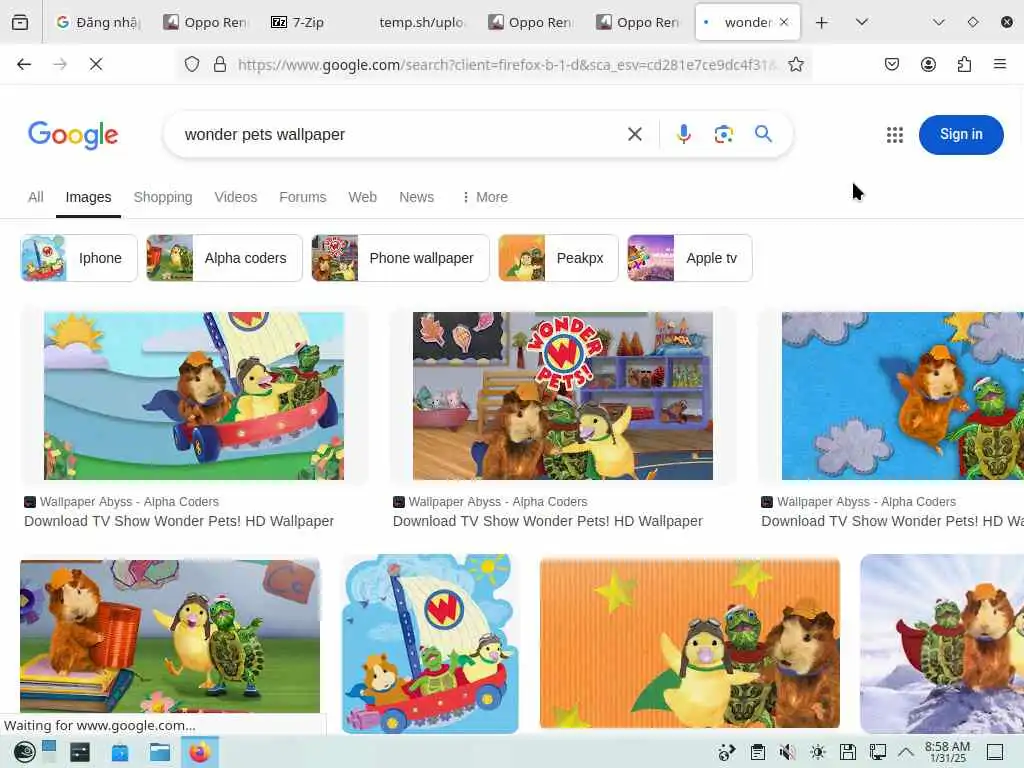Image resolution: width=1024 pixels, height=768 pixels.
Task: Open Firefox account icon
Action: 928,64
